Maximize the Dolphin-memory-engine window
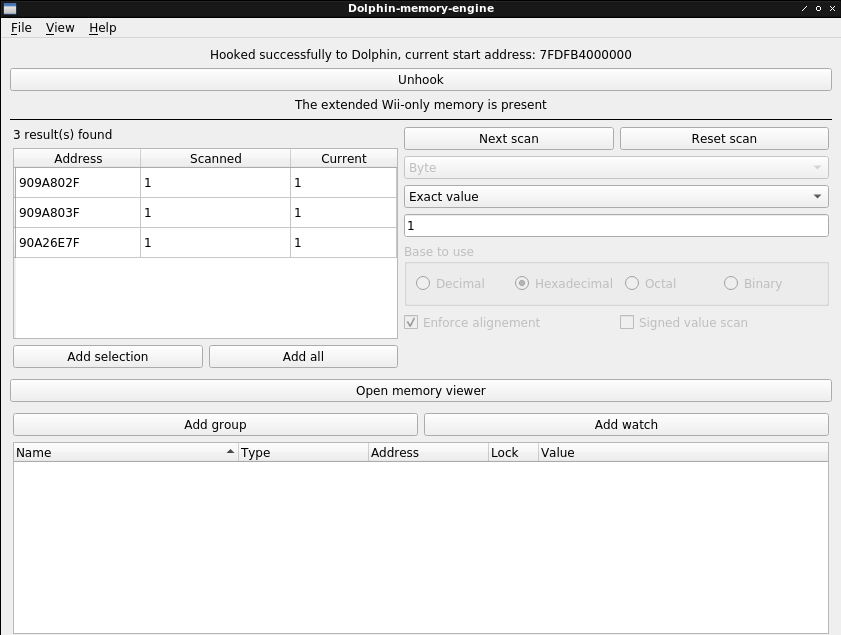Image resolution: width=841 pixels, height=635 pixels. pos(818,9)
